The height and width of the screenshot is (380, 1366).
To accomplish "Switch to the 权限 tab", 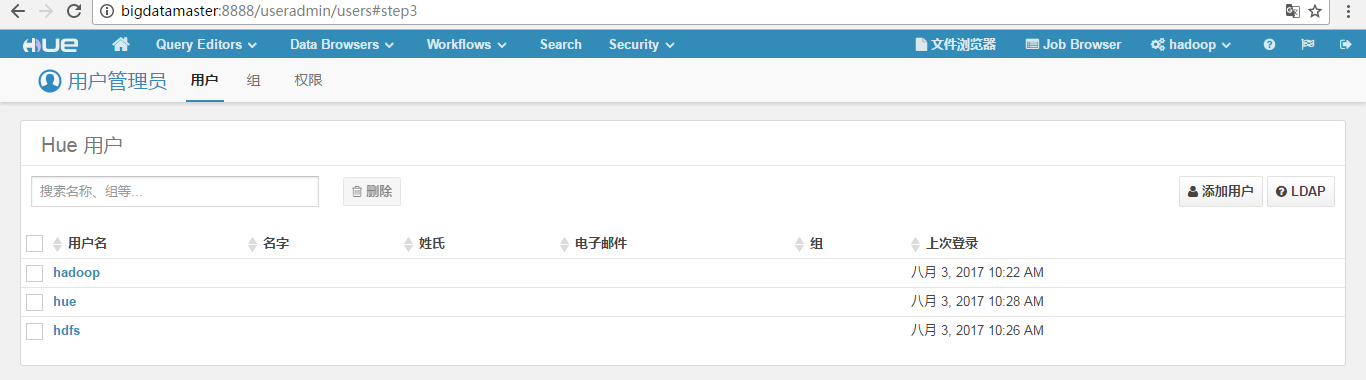I will pyautogui.click(x=308, y=81).
